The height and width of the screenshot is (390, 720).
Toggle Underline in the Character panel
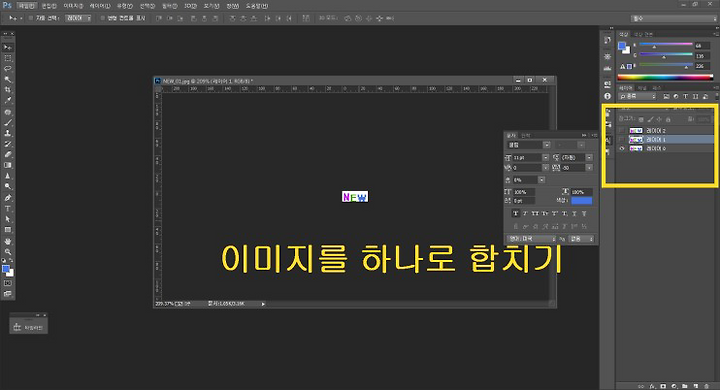pyautogui.click(x=574, y=214)
